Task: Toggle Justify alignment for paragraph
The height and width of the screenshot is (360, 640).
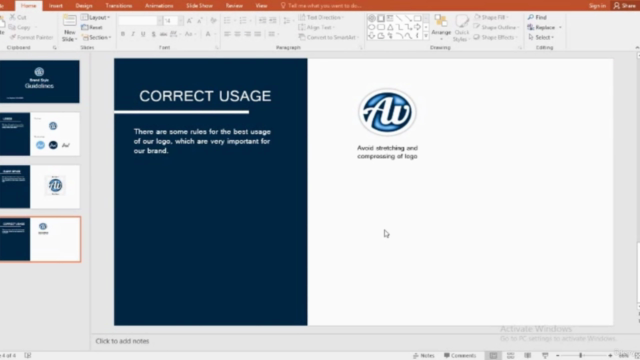Action: (x=258, y=34)
